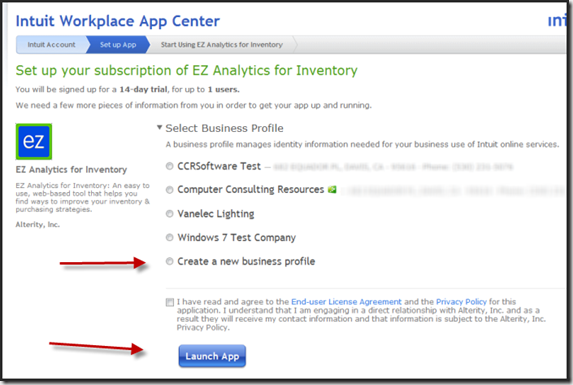Click the green icon beside Computer Consulting Resources
This screenshot has height=385, width=573.
point(332,190)
